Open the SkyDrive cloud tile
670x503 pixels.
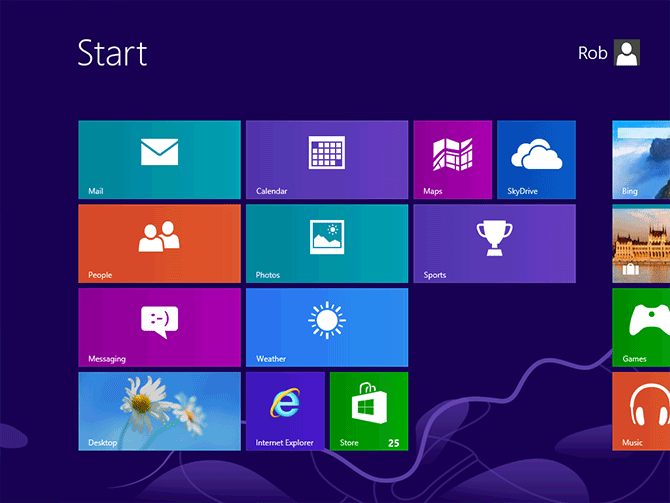coord(536,159)
